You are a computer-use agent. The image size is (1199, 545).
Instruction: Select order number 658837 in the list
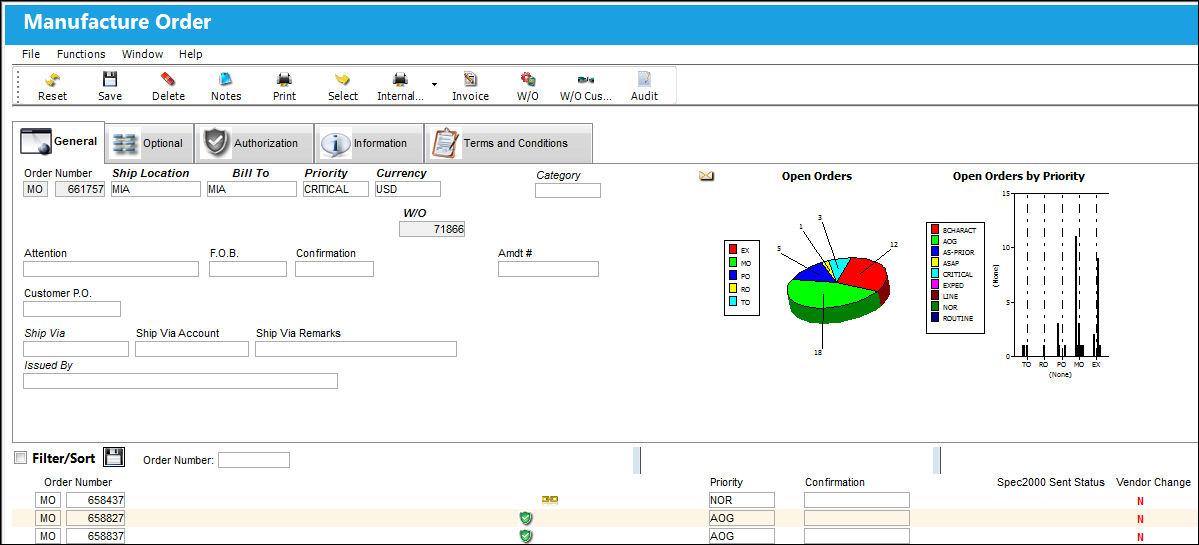[x=96, y=537]
